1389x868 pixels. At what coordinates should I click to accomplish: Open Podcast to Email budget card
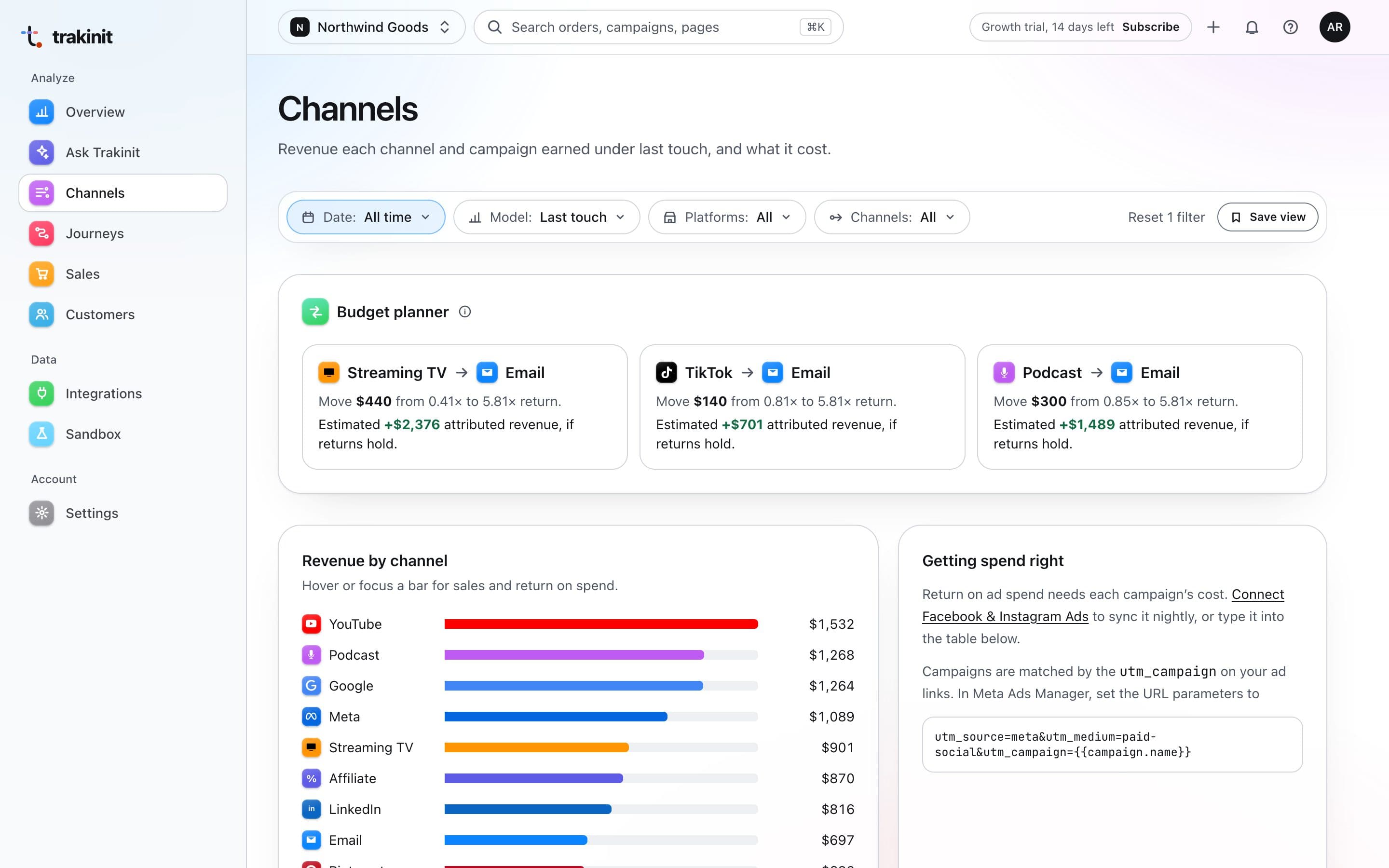[x=1139, y=407]
